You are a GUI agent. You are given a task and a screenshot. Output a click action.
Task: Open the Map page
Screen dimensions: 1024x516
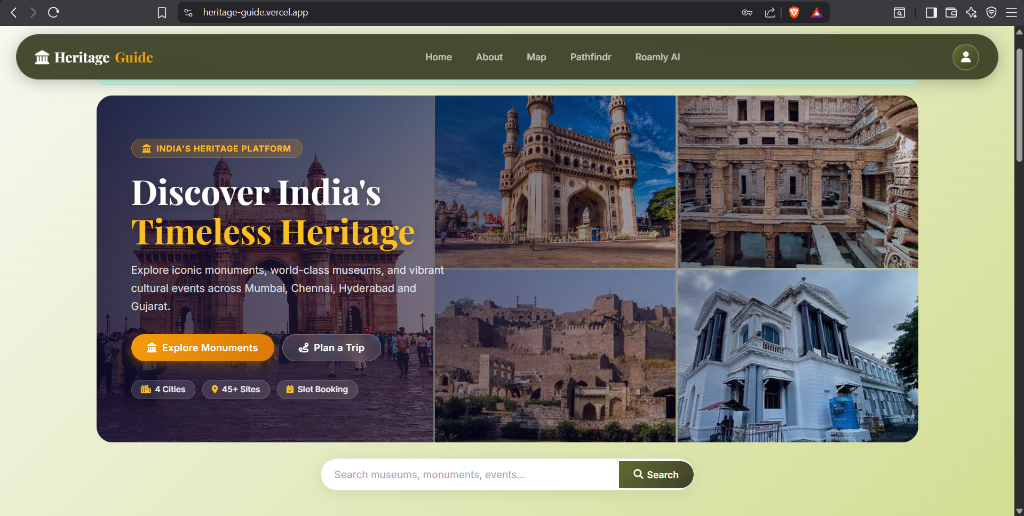tap(536, 57)
